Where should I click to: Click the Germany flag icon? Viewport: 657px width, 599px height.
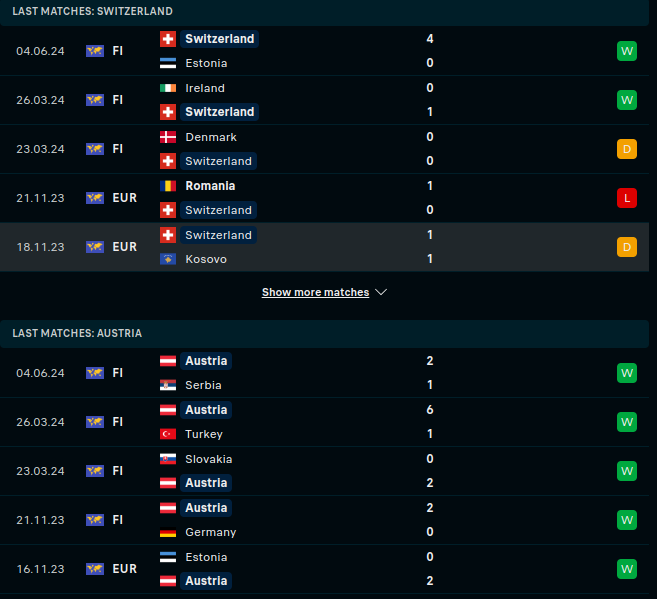coord(168,532)
